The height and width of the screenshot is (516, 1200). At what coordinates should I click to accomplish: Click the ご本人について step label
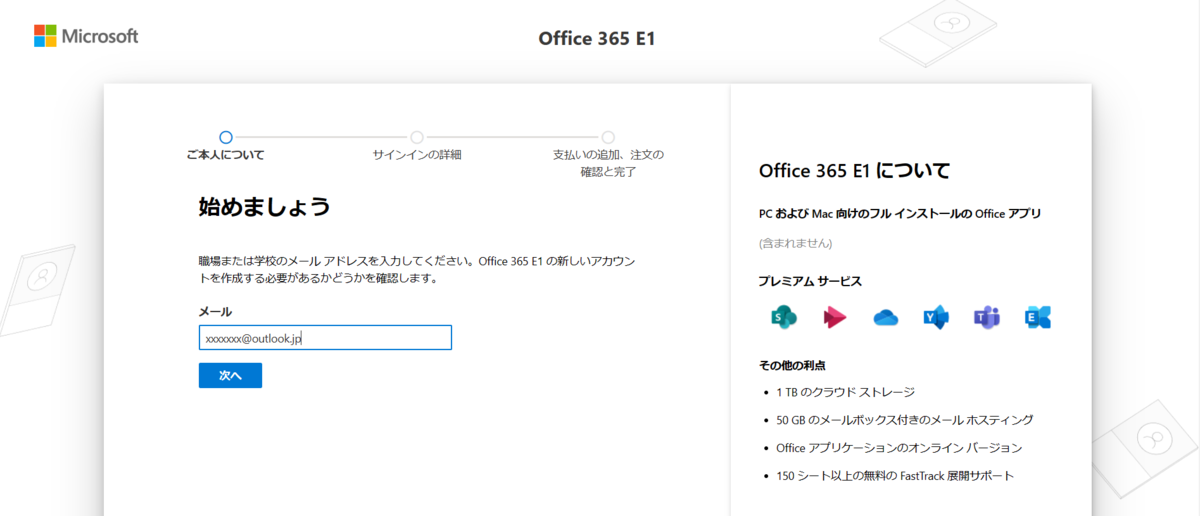click(226, 155)
